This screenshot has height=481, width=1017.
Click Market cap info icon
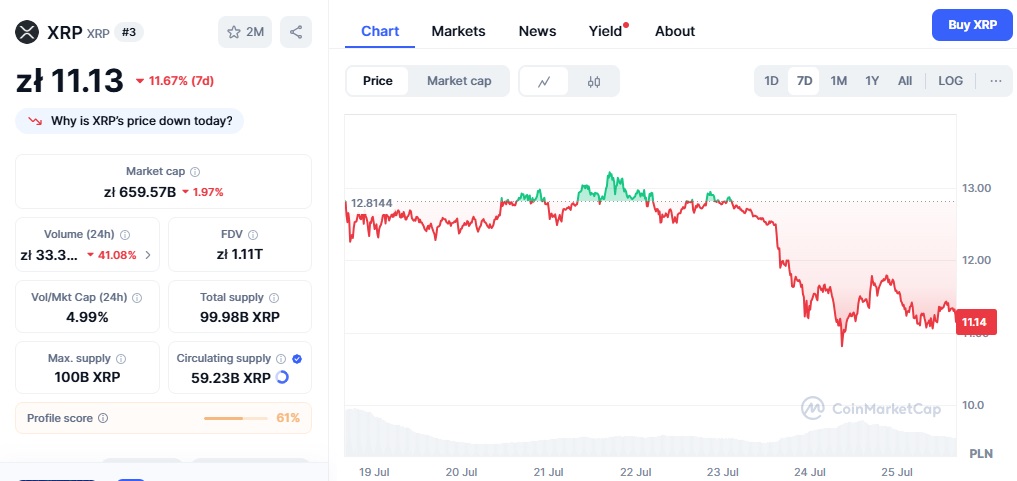click(195, 172)
